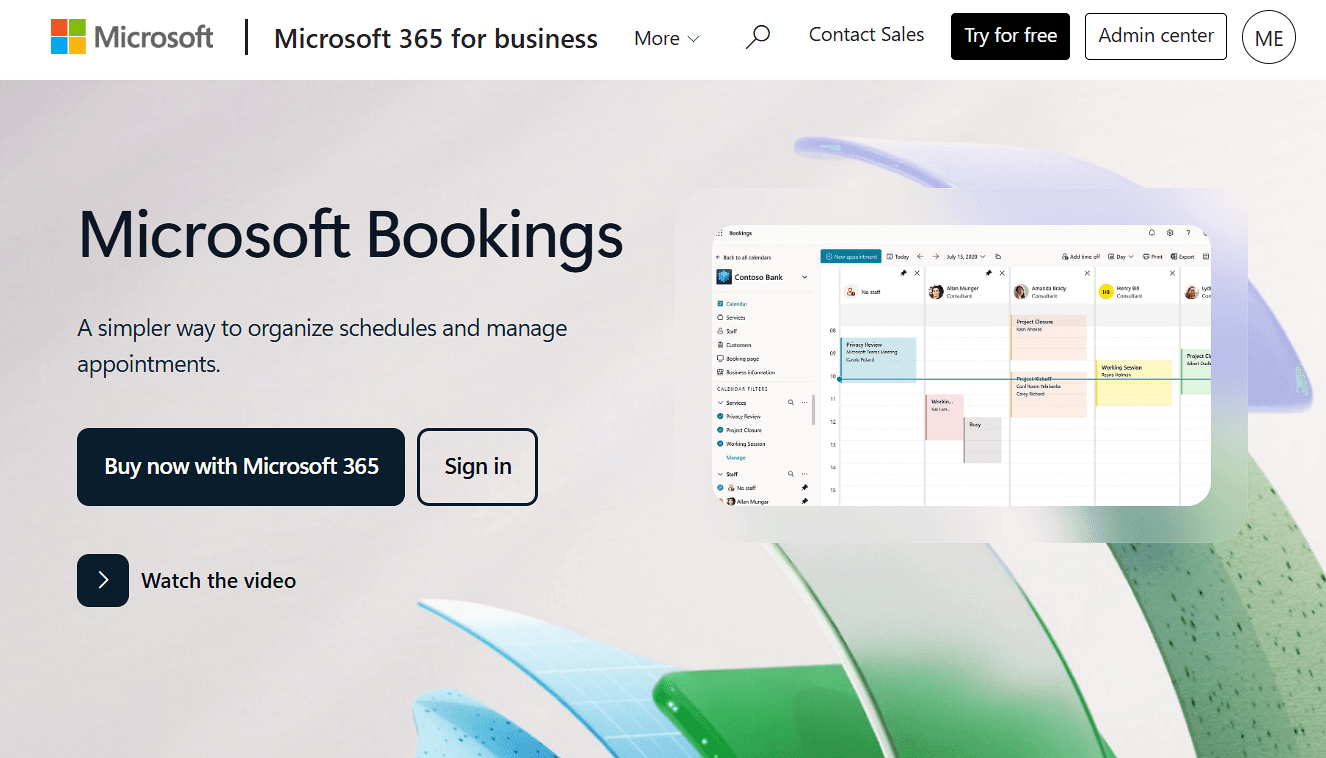Click the Sign in button

pyautogui.click(x=478, y=467)
